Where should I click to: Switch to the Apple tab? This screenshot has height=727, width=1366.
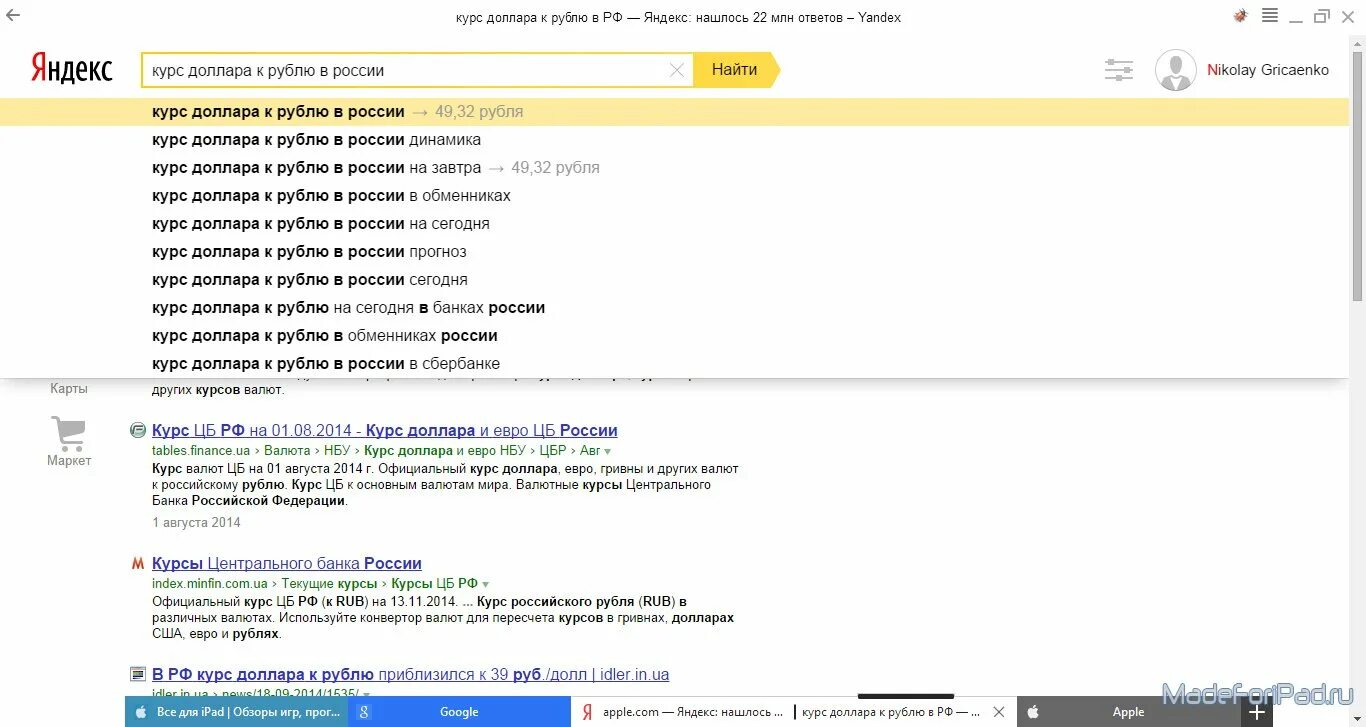(x=1128, y=712)
